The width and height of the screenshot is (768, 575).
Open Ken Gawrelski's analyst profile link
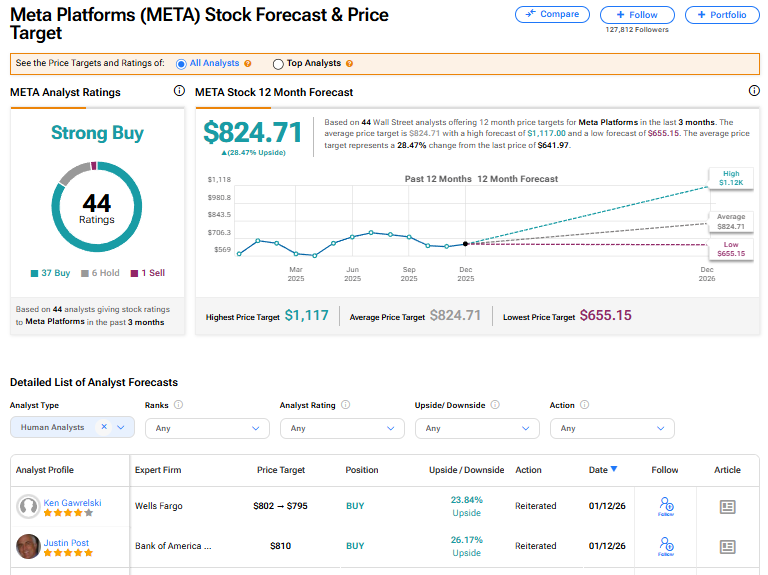[71, 503]
